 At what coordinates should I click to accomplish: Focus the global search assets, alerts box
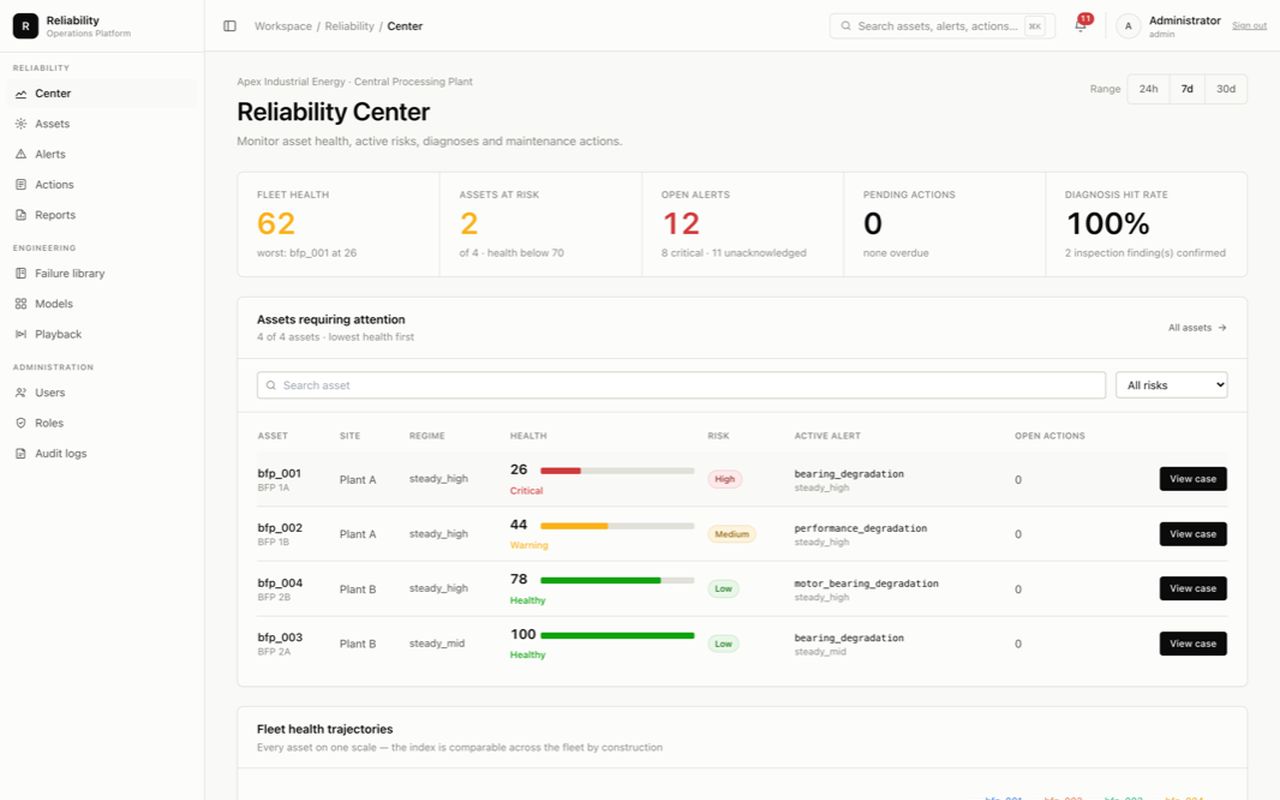tap(942, 26)
